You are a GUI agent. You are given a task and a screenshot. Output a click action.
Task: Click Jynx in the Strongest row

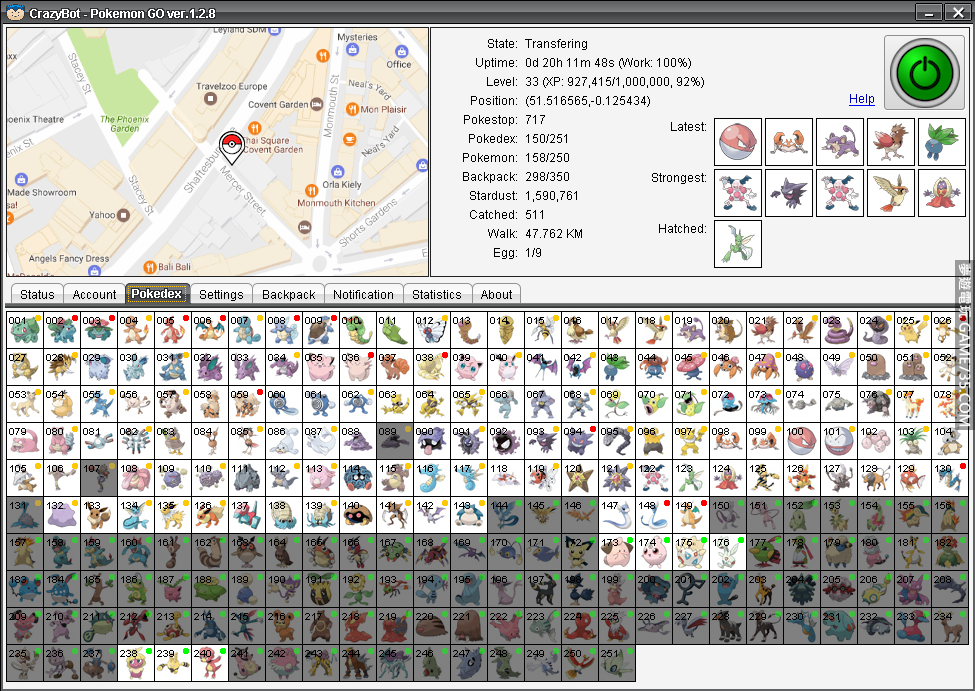tap(941, 193)
